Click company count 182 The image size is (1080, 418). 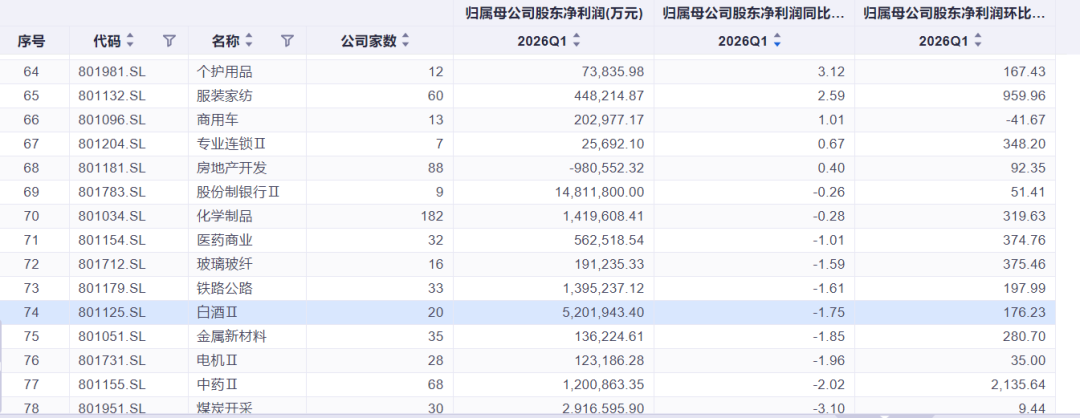[x=432, y=216]
